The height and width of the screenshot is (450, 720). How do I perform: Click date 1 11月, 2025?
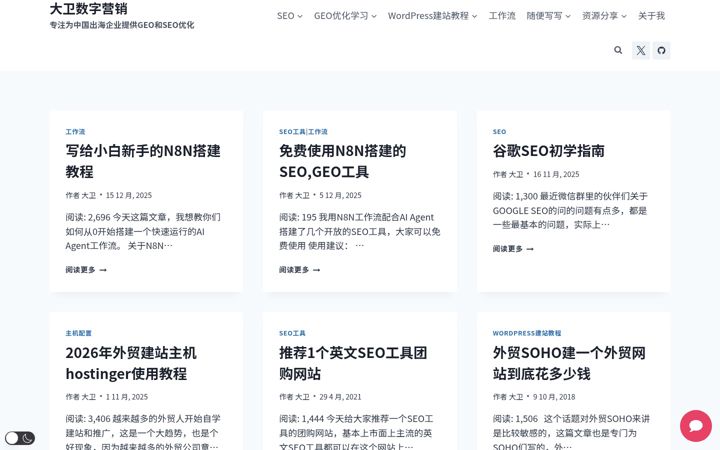coord(127,397)
